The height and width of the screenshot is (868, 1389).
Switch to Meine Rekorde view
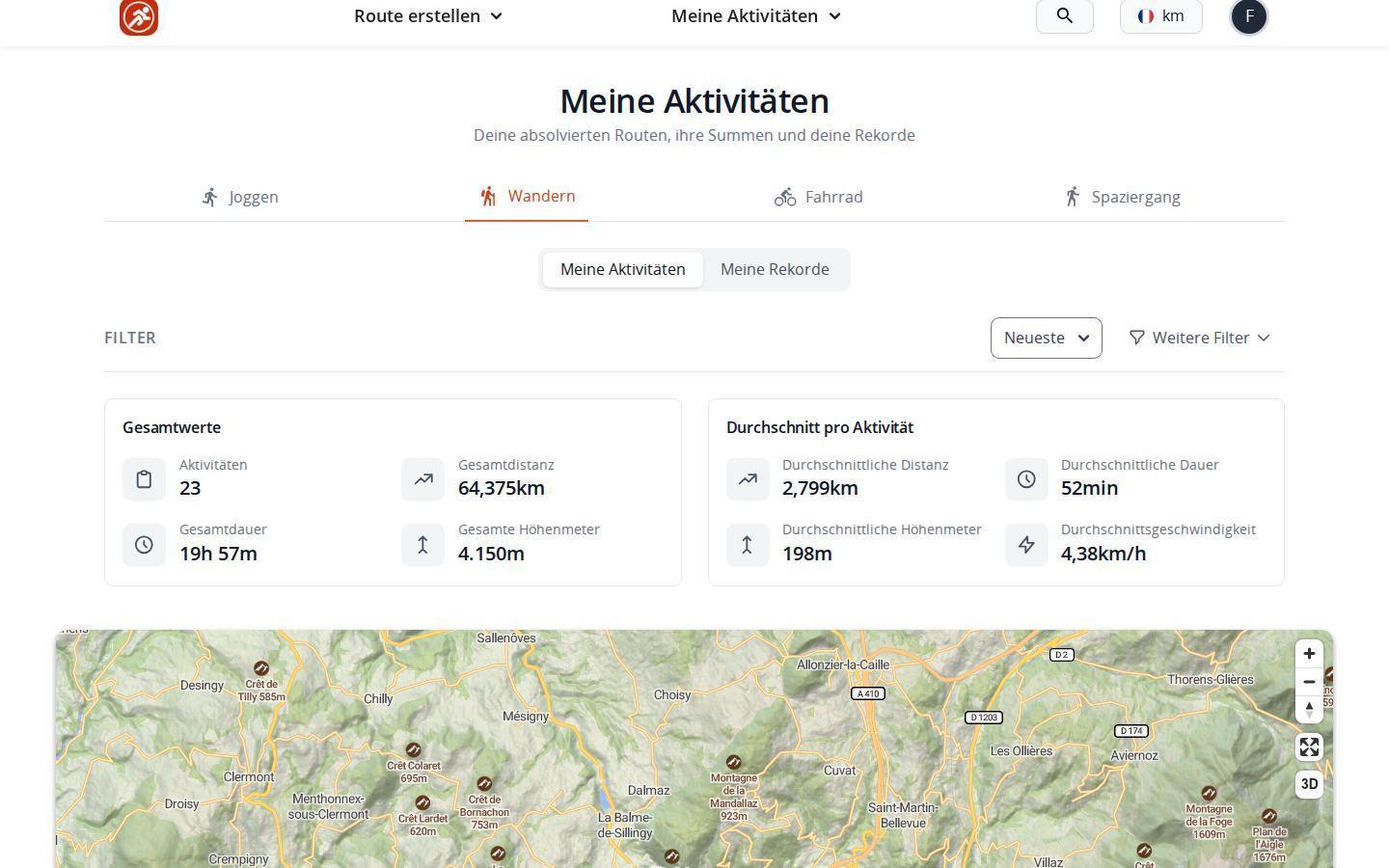[x=775, y=269]
